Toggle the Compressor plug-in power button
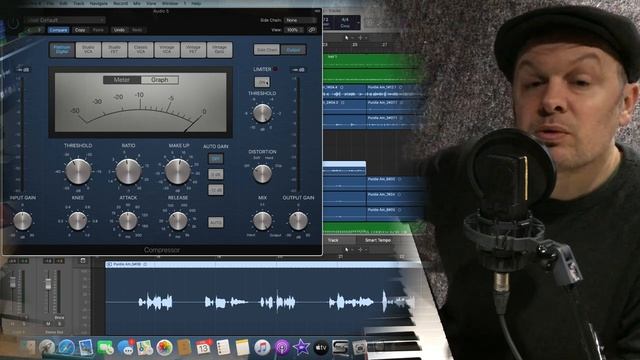 13,23
